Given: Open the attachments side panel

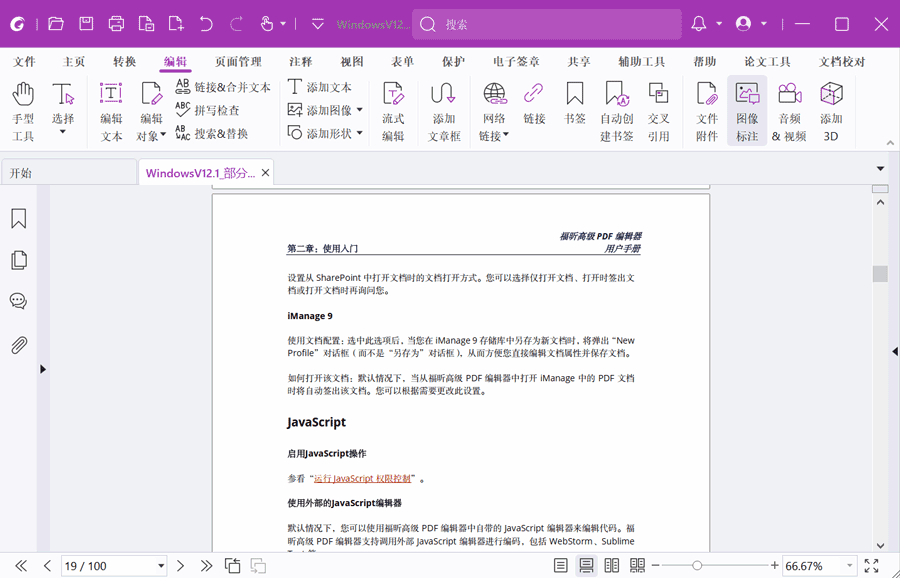Looking at the screenshot, I should coord(18,346).
